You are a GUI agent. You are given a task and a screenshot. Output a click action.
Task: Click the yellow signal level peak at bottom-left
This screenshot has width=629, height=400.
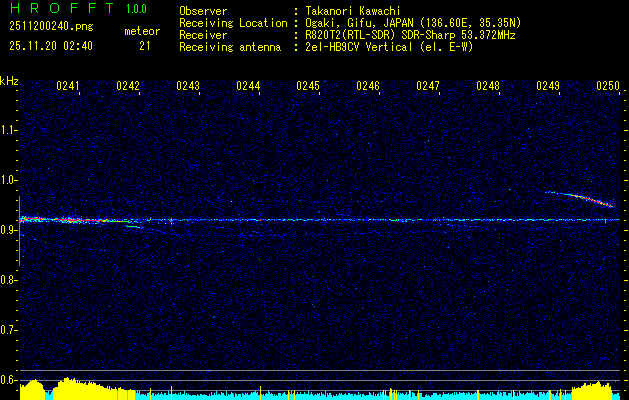point(65,386)
